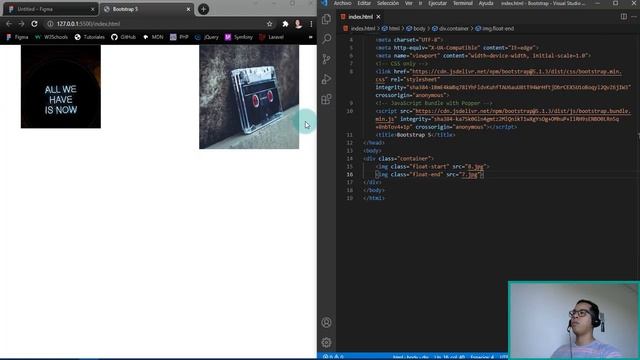Close the Untitled - Figma tab
Screen dimensions: 640x360
click(x=93, y=9)
